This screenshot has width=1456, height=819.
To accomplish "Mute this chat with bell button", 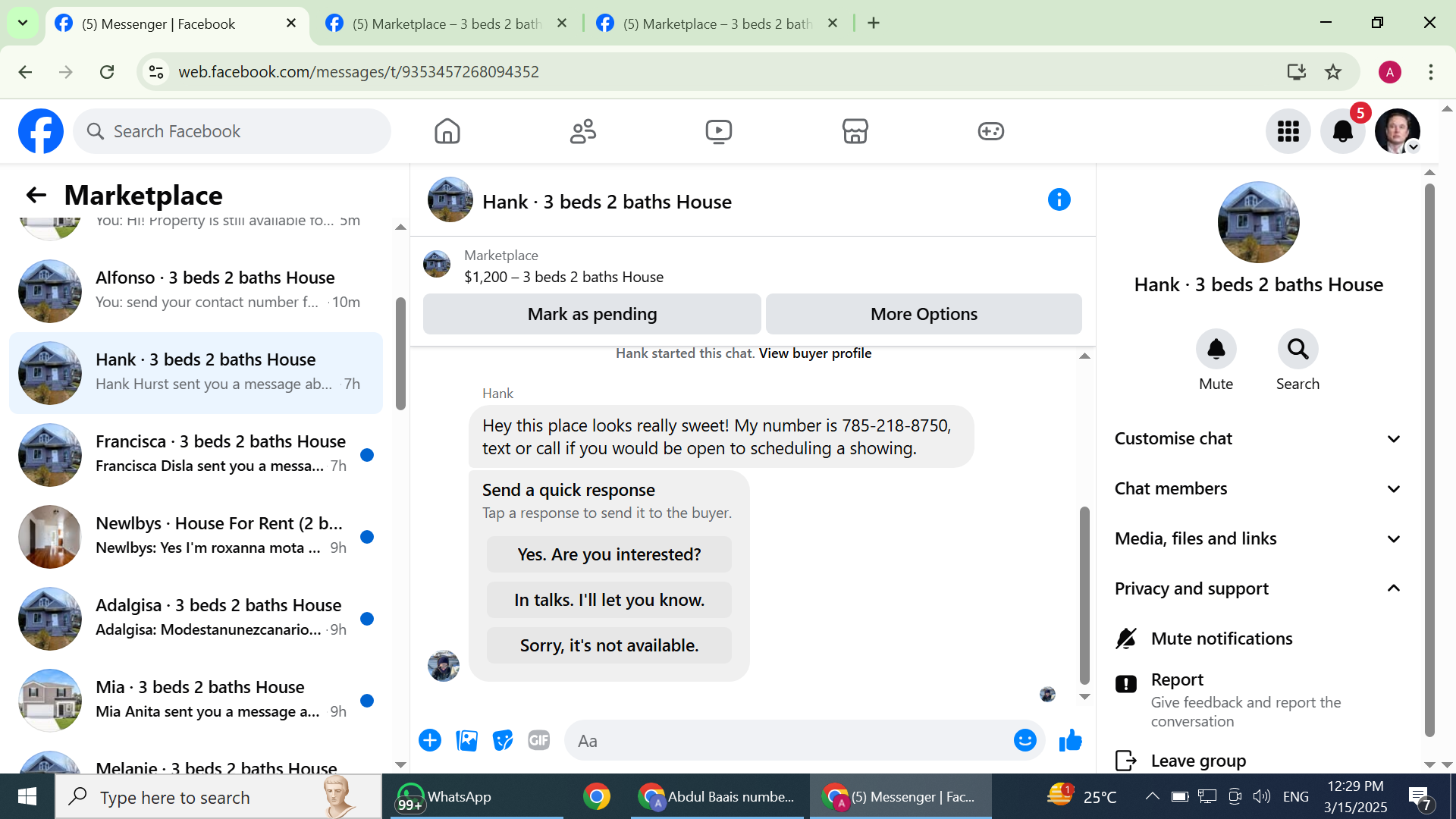I will [1216, 350].
